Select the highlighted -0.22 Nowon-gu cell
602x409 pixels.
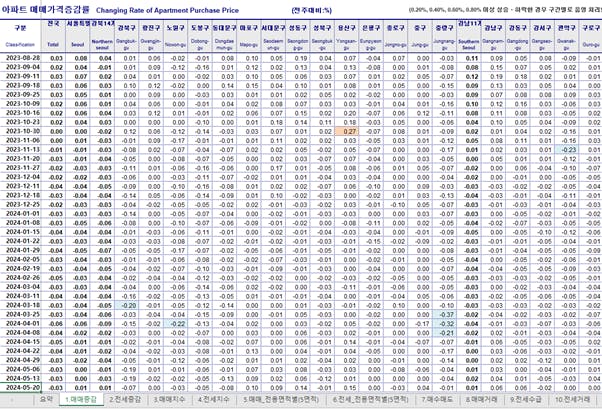click(175, 323)
